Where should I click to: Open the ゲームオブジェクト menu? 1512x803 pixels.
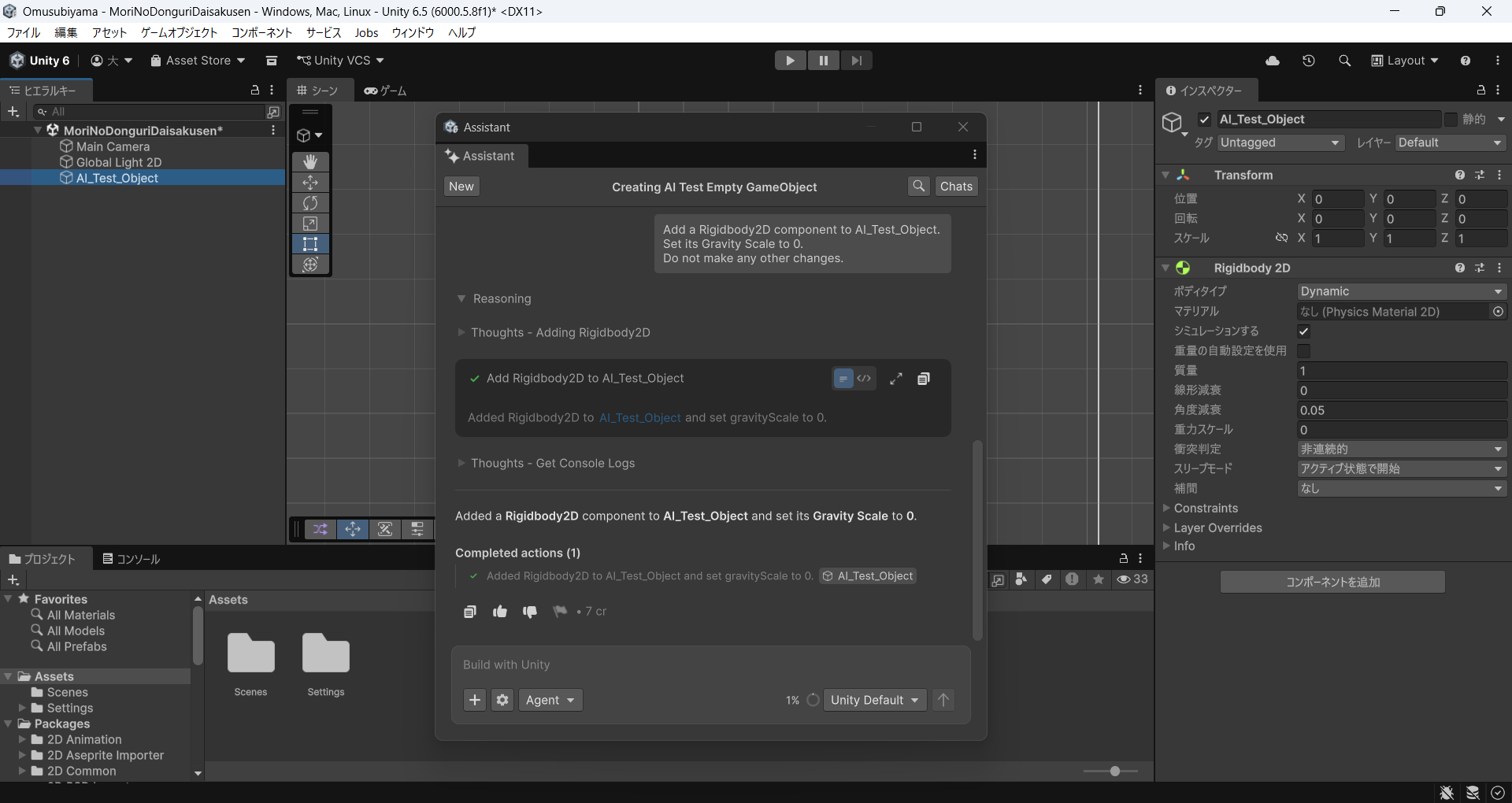tap(179, 32)
